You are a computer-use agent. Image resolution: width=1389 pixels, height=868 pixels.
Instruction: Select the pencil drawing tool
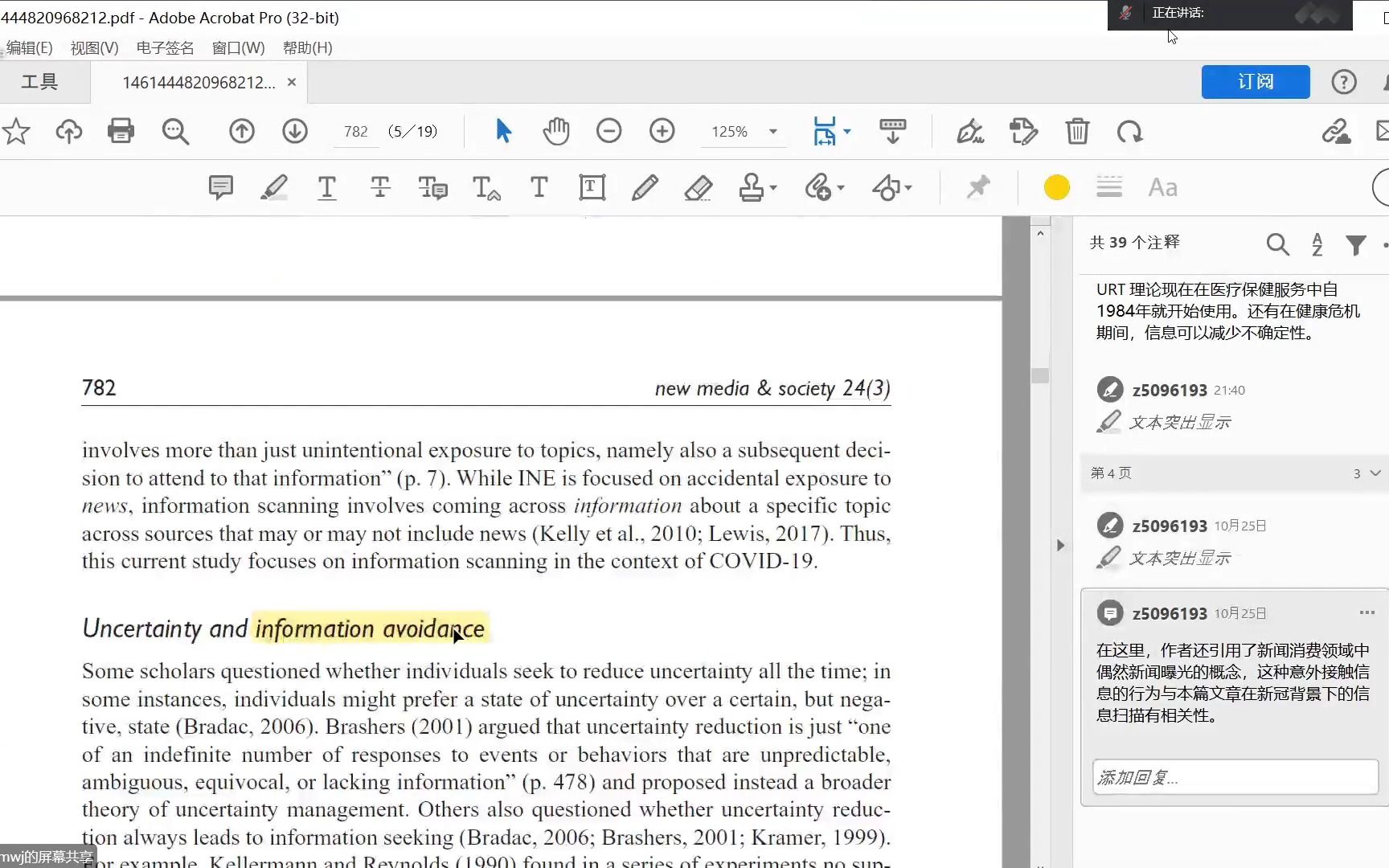(645, 187)
